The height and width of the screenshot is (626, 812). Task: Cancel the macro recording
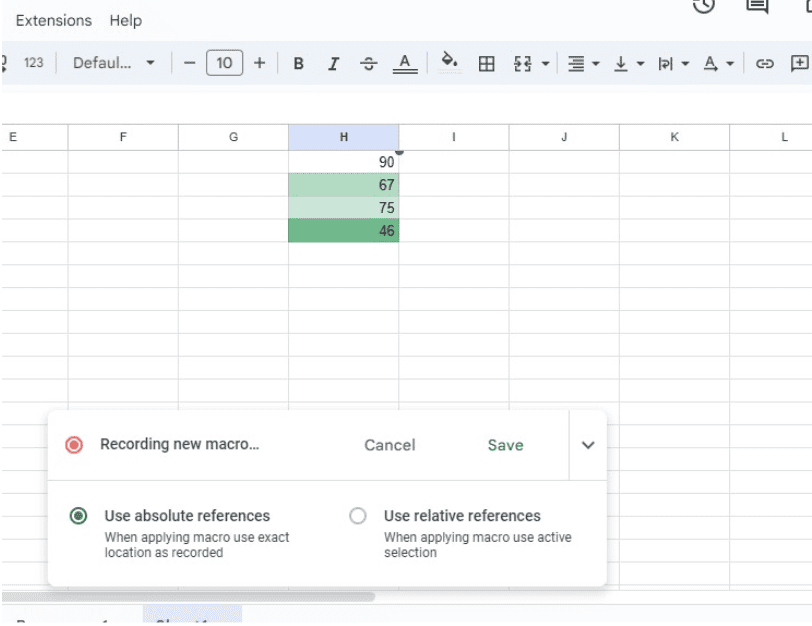(389, 445)
